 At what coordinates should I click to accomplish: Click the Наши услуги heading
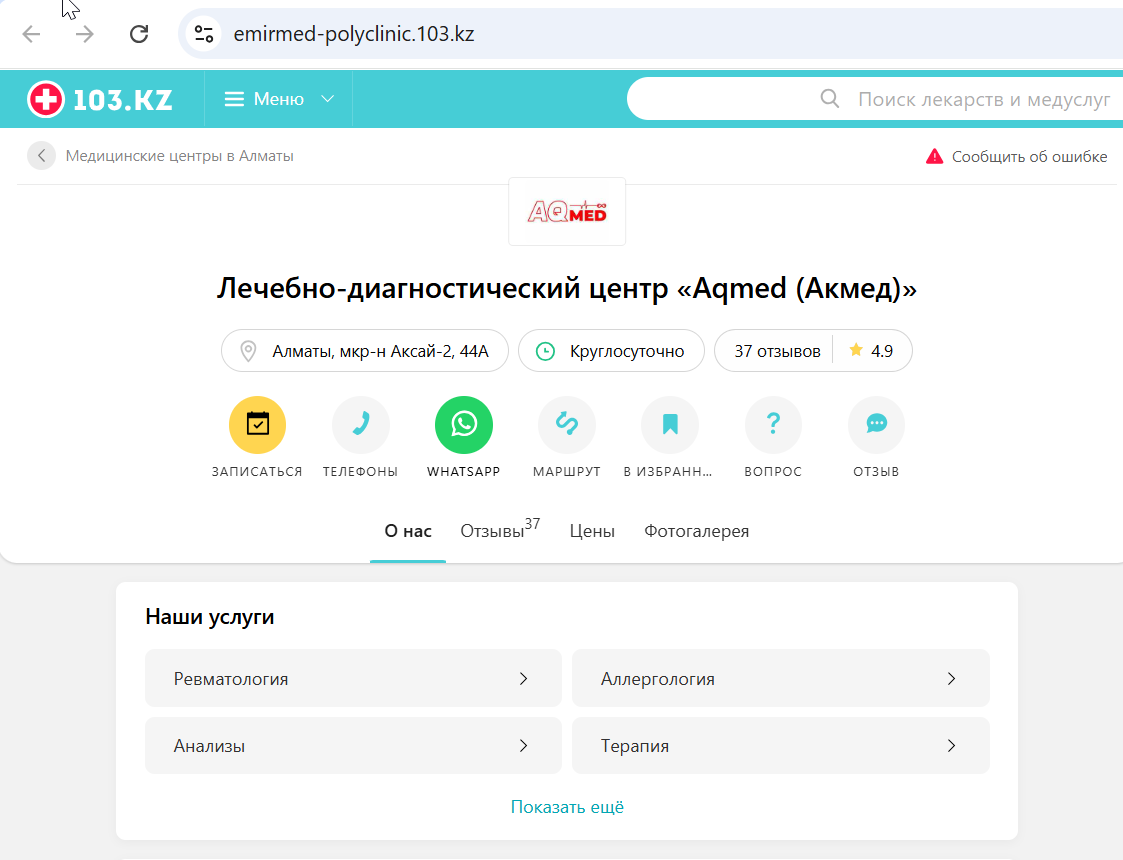(x=210, y=617)
